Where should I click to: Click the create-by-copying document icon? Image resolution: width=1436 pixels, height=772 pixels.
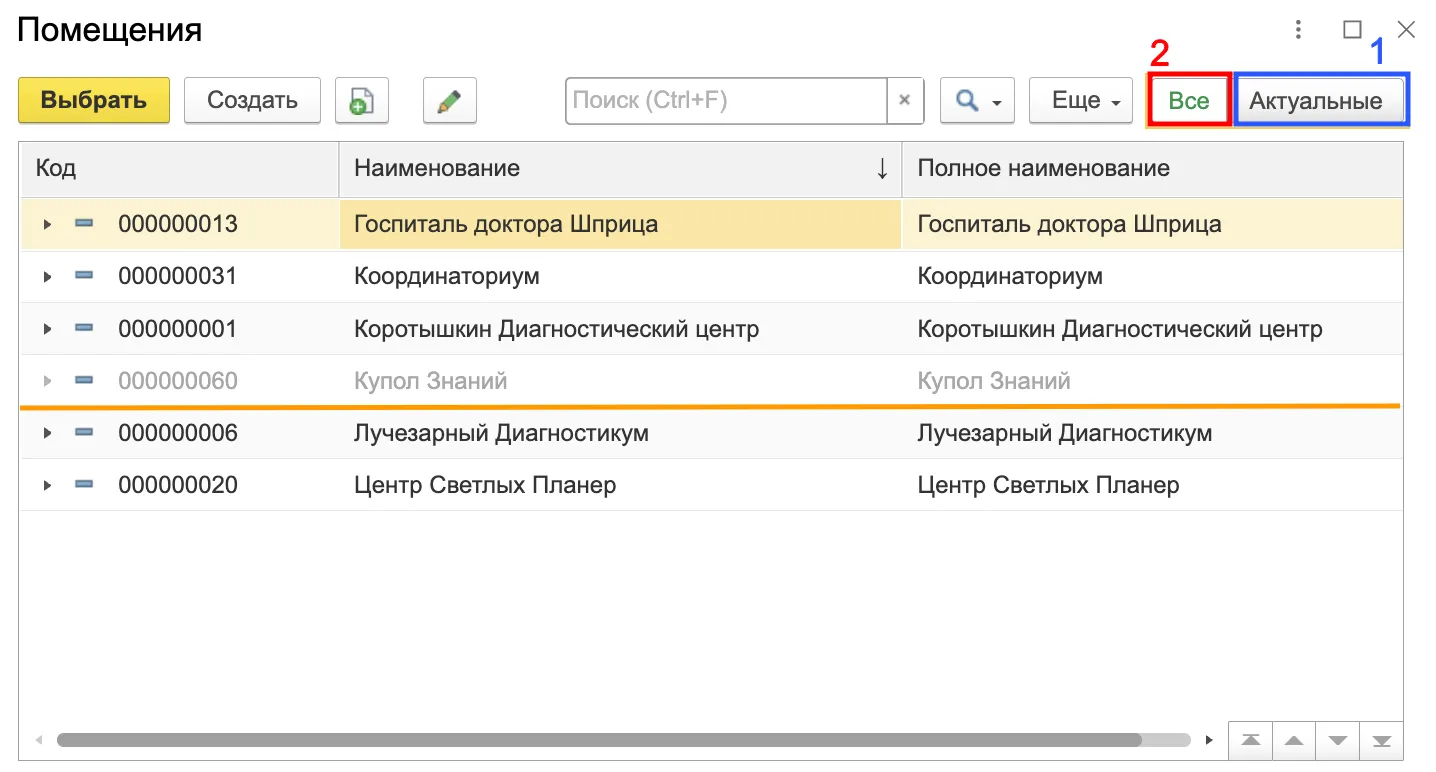click(x=361, y=101)
